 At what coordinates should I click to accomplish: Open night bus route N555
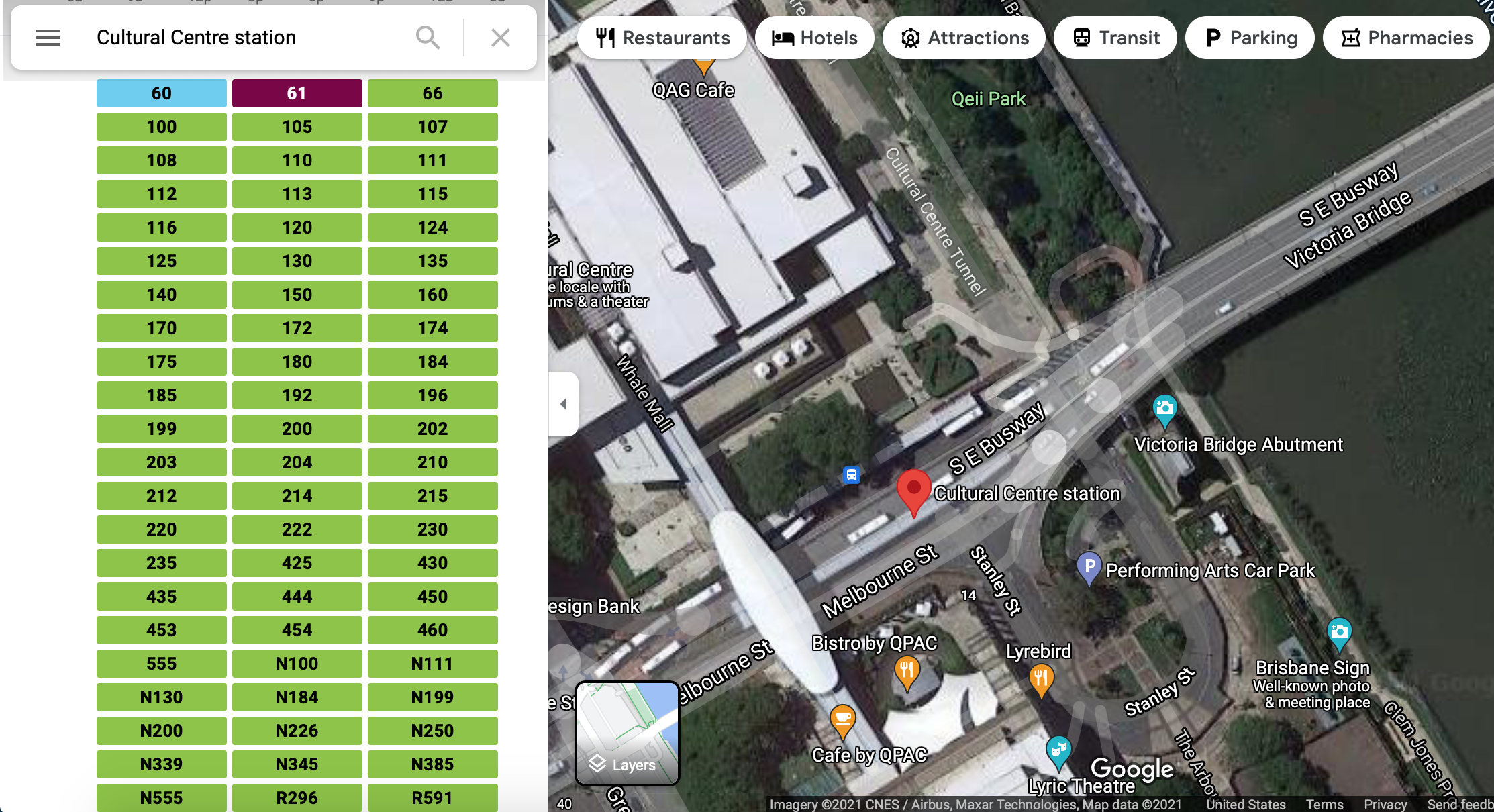point(162,798)
